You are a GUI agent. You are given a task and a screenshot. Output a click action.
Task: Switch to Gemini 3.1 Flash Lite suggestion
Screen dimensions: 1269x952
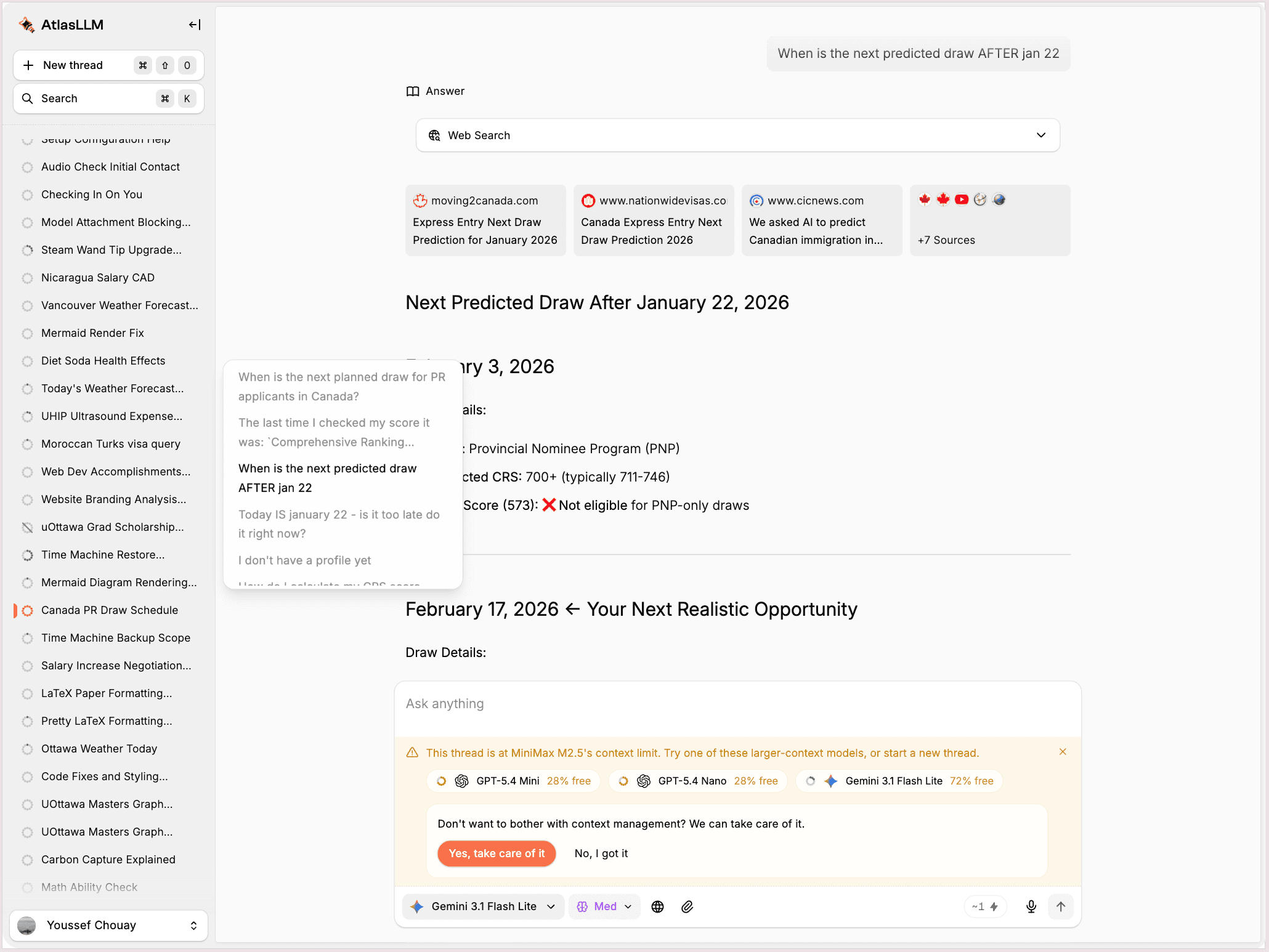pyautogui.click(x=899, y=781)
